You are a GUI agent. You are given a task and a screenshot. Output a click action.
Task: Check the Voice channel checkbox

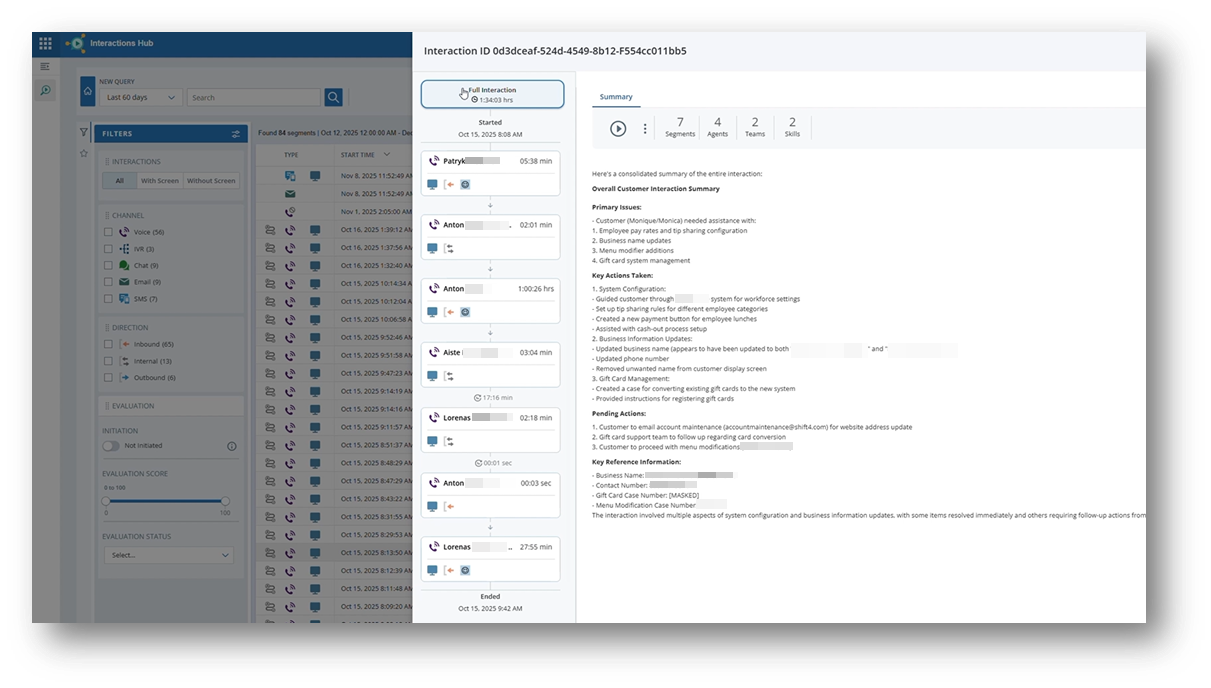pyautogui.click(x=109, y=232)
